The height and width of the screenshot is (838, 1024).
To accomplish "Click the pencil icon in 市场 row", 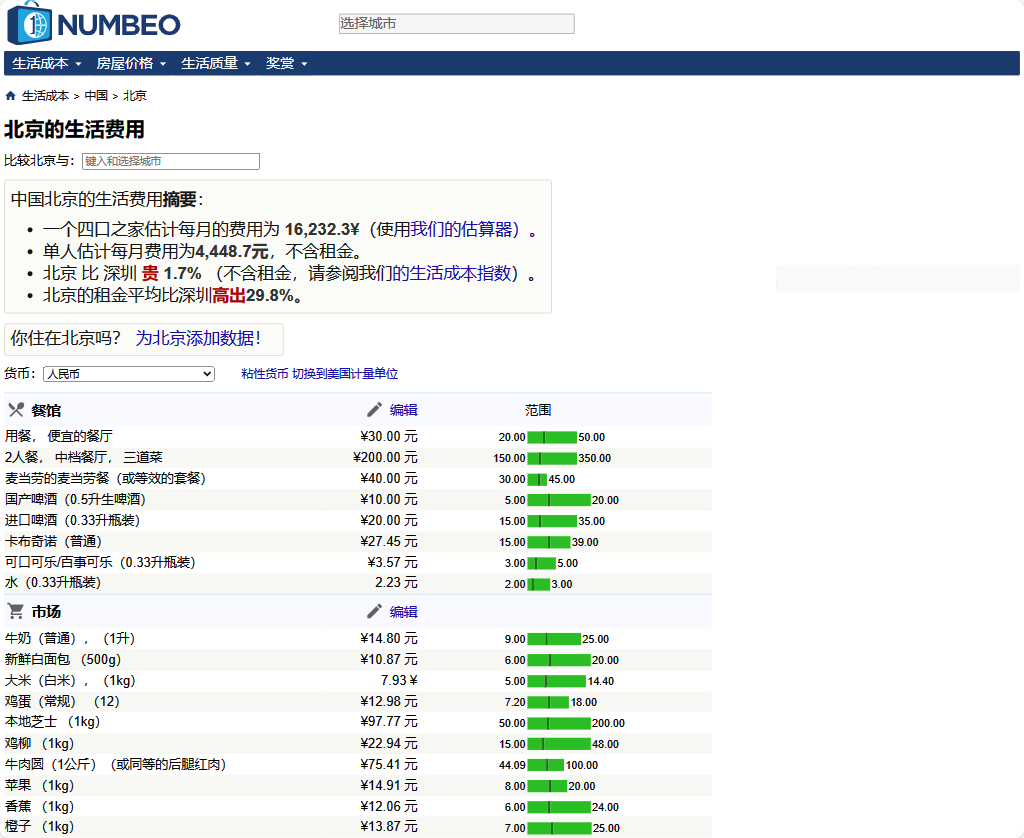I will (375, 612).
